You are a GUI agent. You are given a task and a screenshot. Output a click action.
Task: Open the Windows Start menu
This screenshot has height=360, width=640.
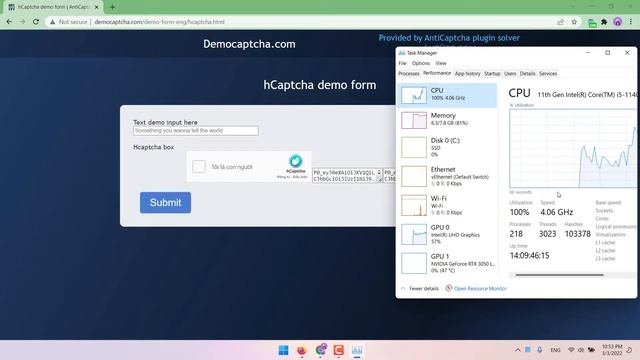tap(283, 350)
